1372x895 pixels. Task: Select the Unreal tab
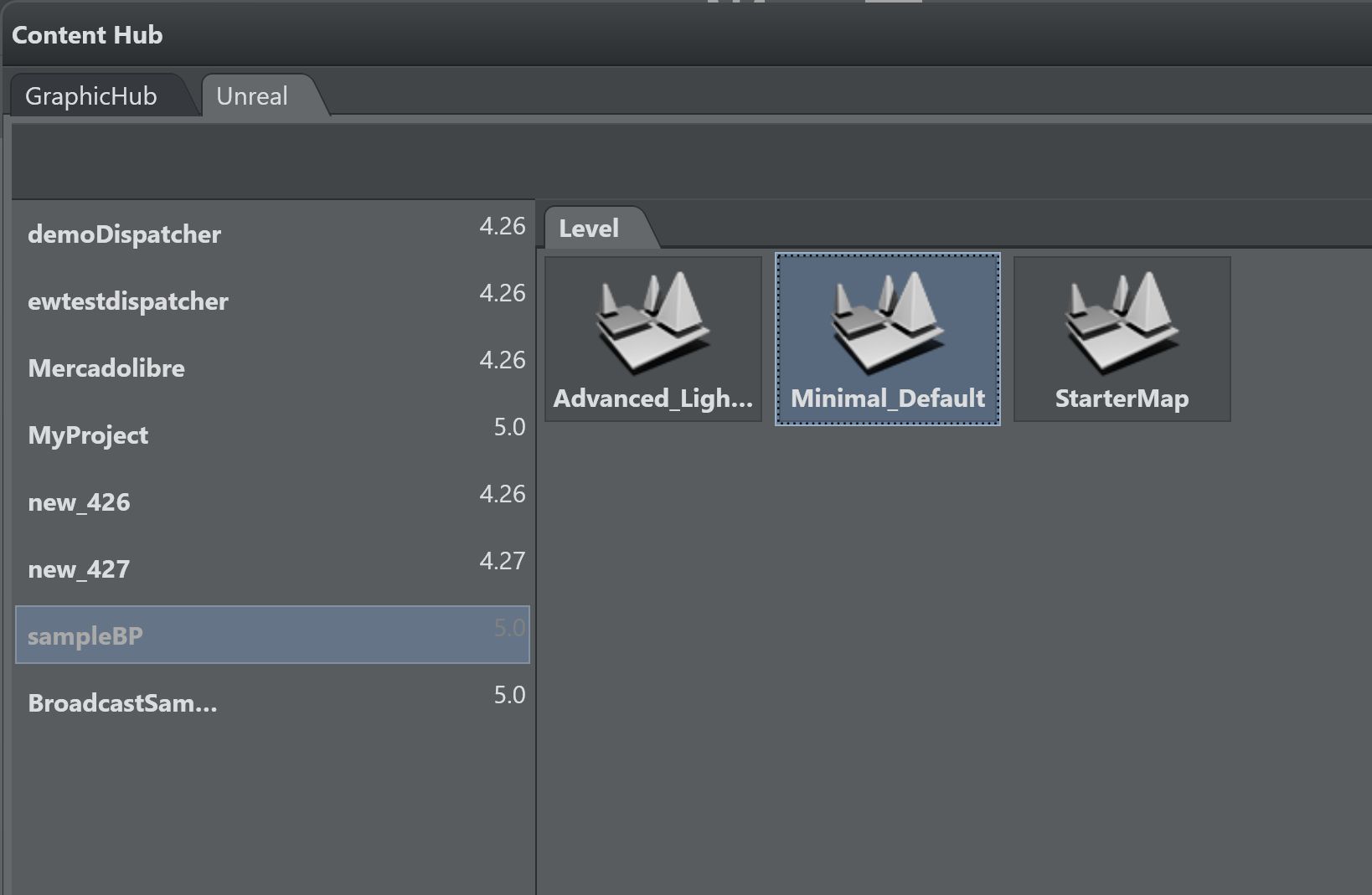click(x=252, y=96)
